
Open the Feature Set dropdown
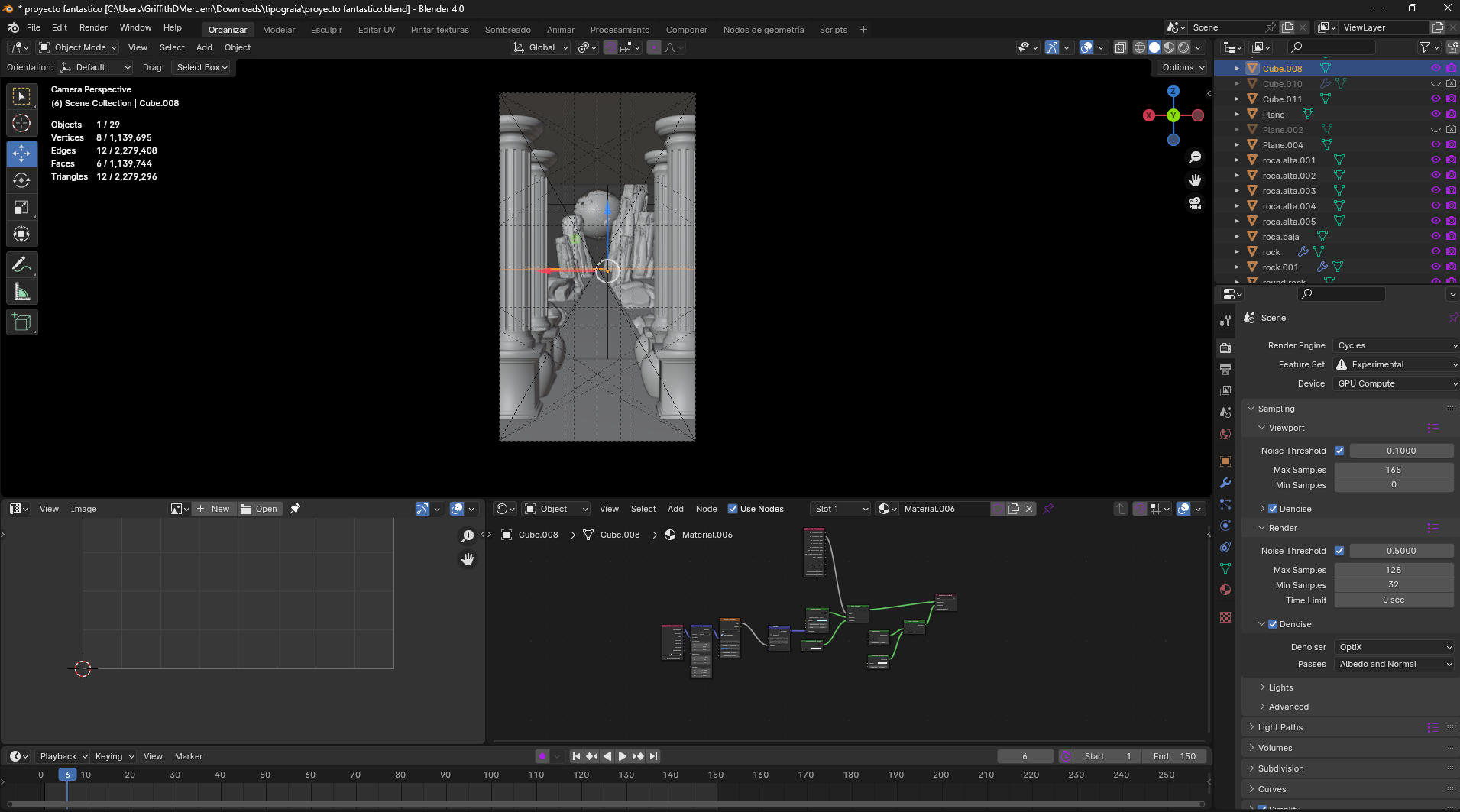[x=1396, y=364]
